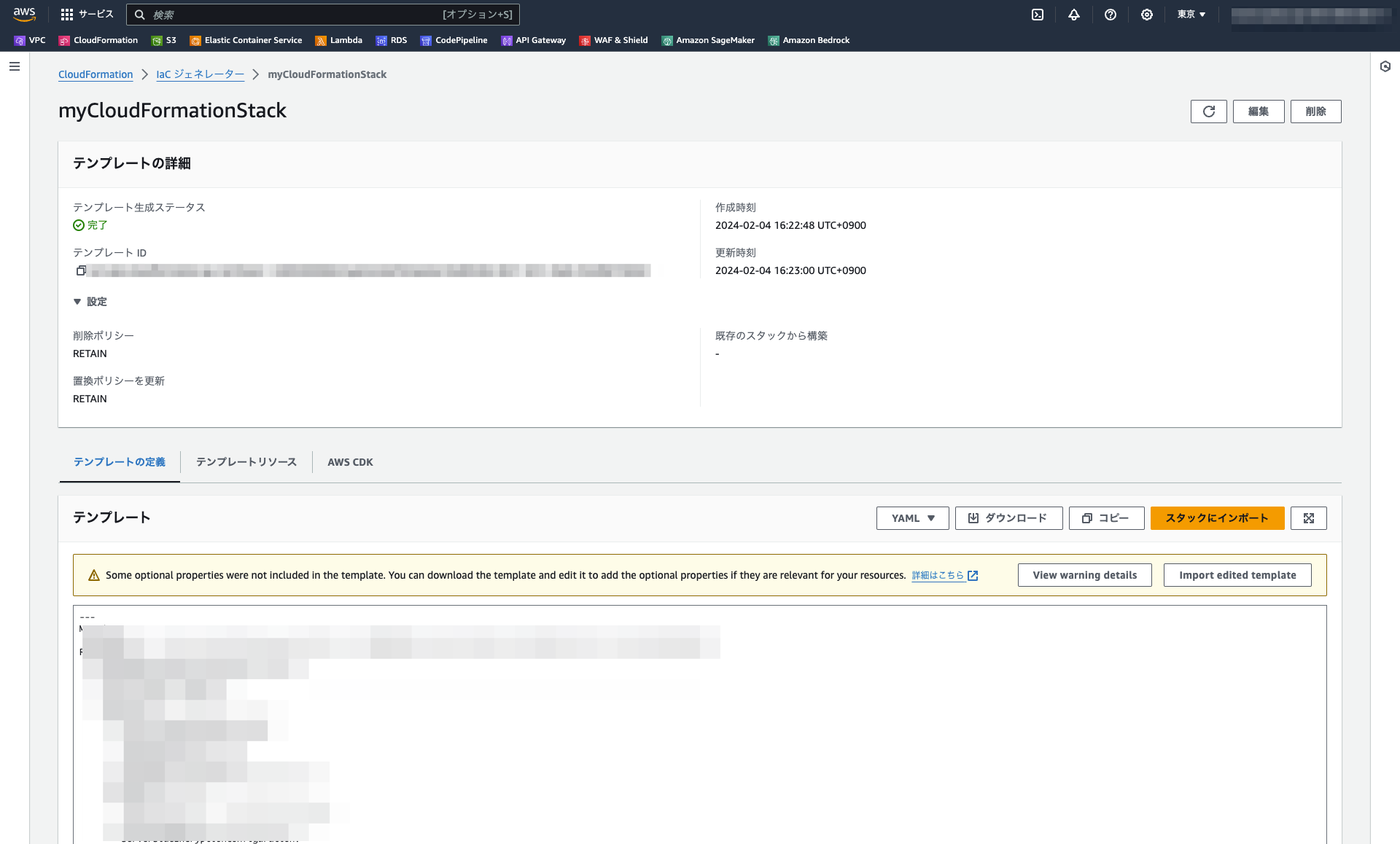Click inside the template code area
1400x844 pixels.
tap(700, 724)
